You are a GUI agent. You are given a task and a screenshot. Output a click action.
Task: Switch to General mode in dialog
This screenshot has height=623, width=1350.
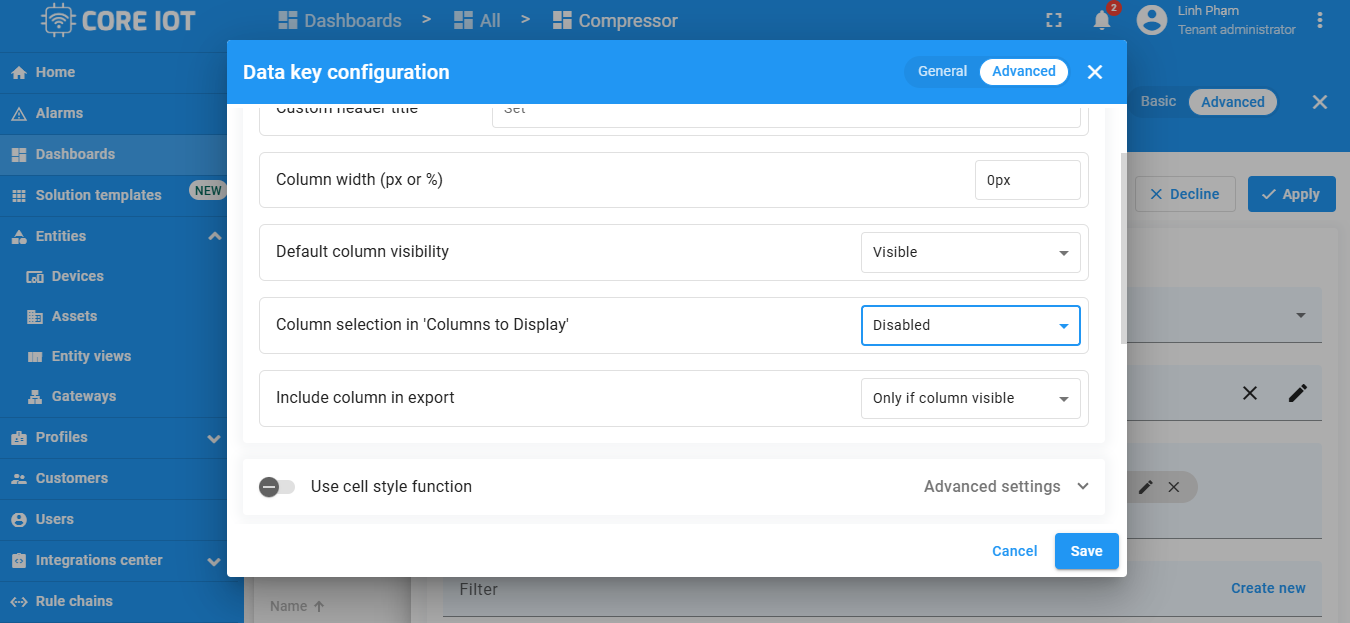pos(942,71)
